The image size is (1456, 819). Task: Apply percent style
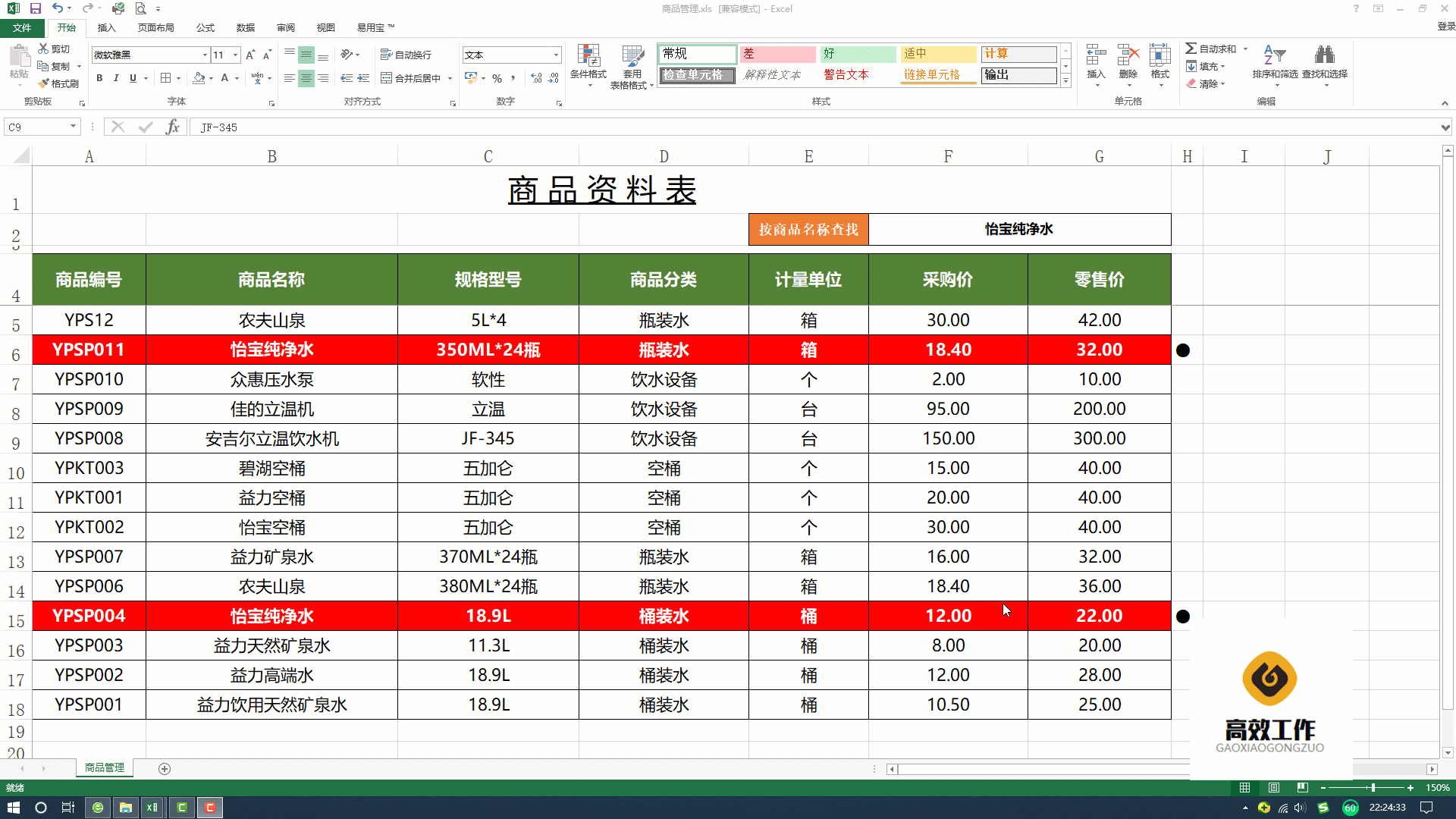[497, 78]
